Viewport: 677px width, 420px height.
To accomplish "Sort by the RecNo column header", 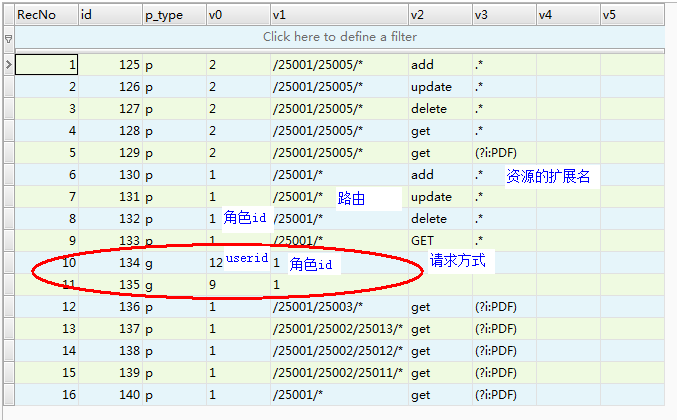I will (x=47, y=15).
